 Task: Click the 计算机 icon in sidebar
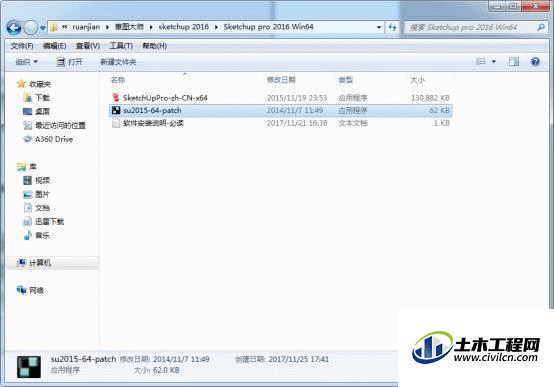(22, 263)
